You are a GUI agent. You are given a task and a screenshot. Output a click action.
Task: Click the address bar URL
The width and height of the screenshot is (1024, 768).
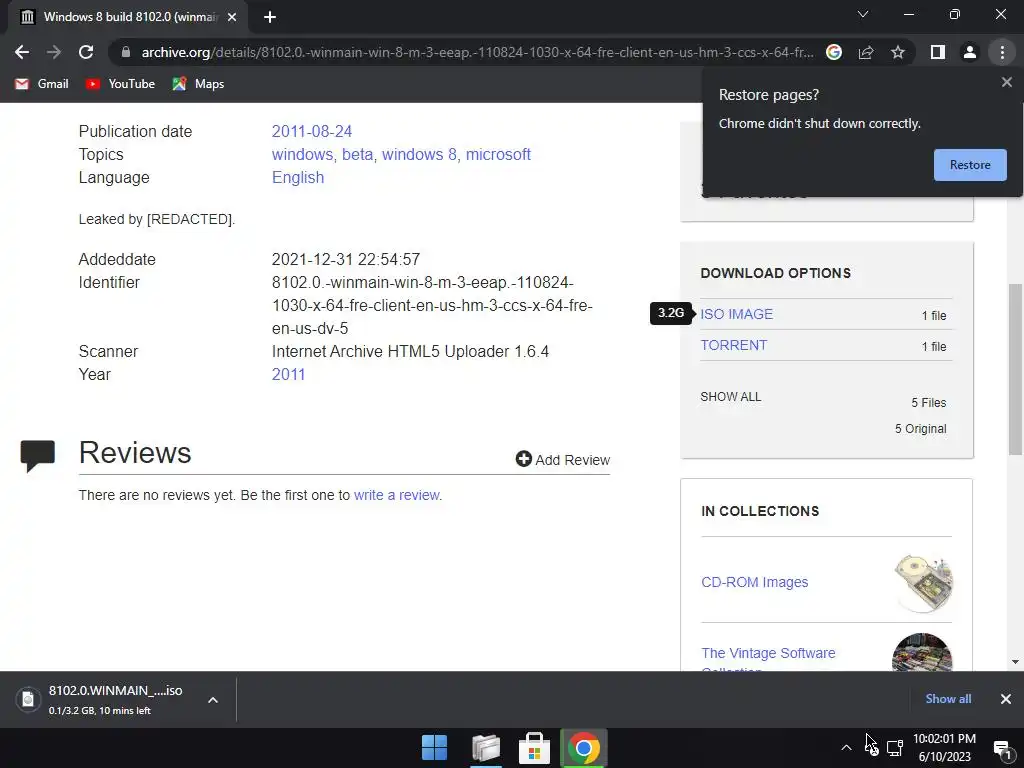pos(477,52)
